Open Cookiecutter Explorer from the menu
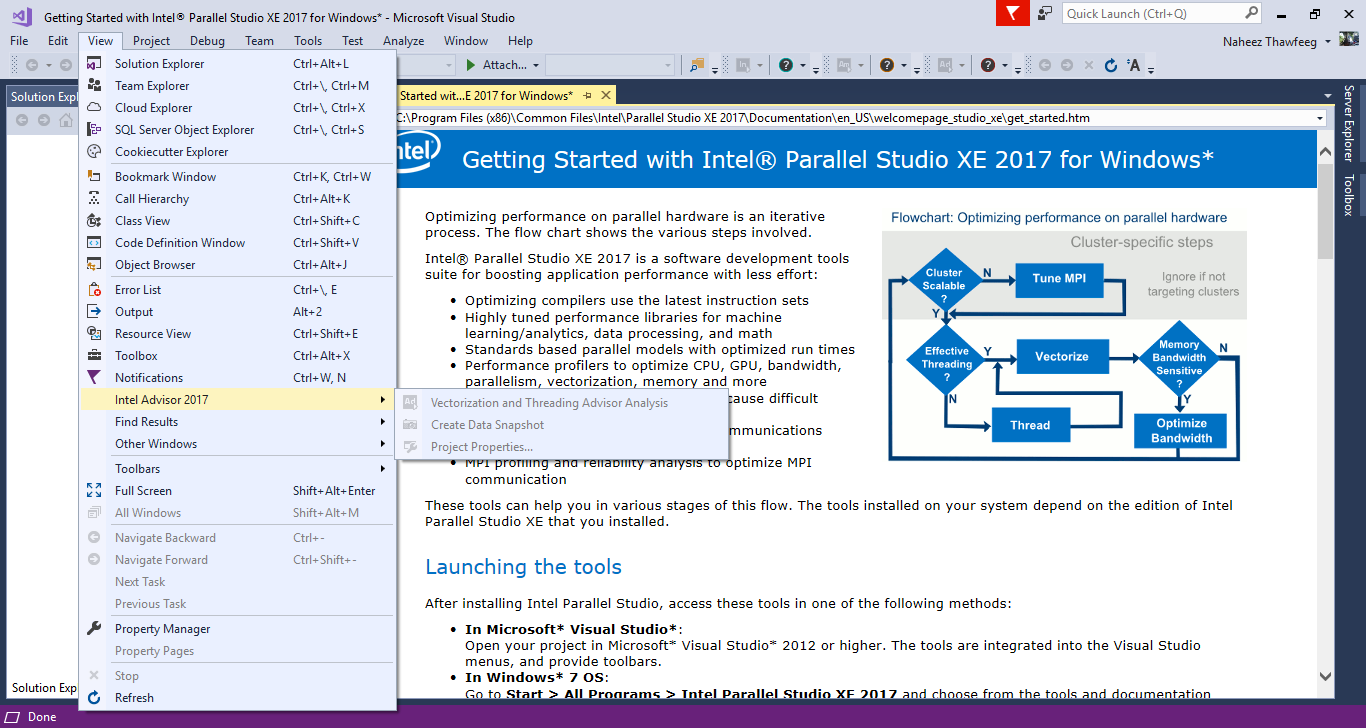The width and height of the screenshot is (1366, 728). pos(237,152)
